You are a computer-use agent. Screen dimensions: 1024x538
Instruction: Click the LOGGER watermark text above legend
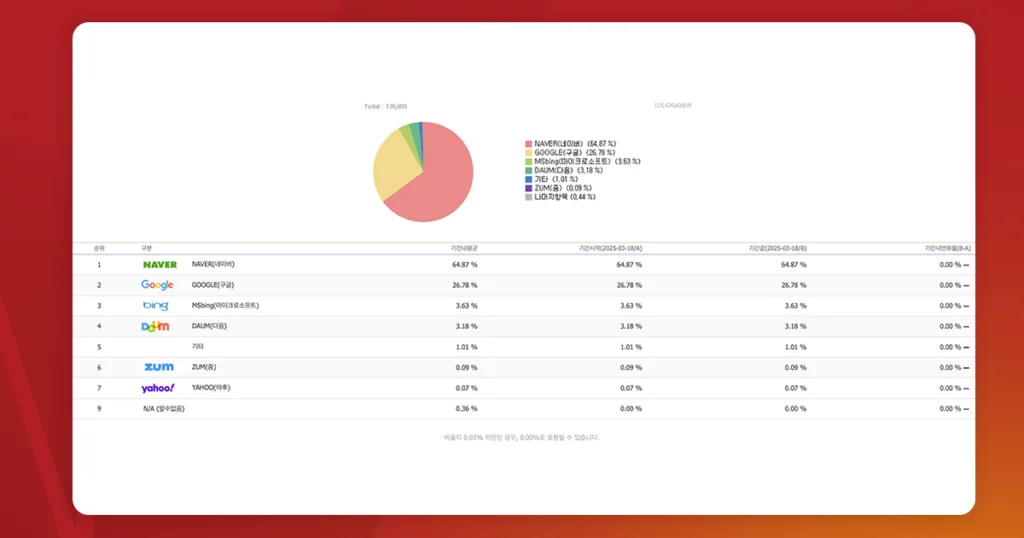[x=673, y=105]
